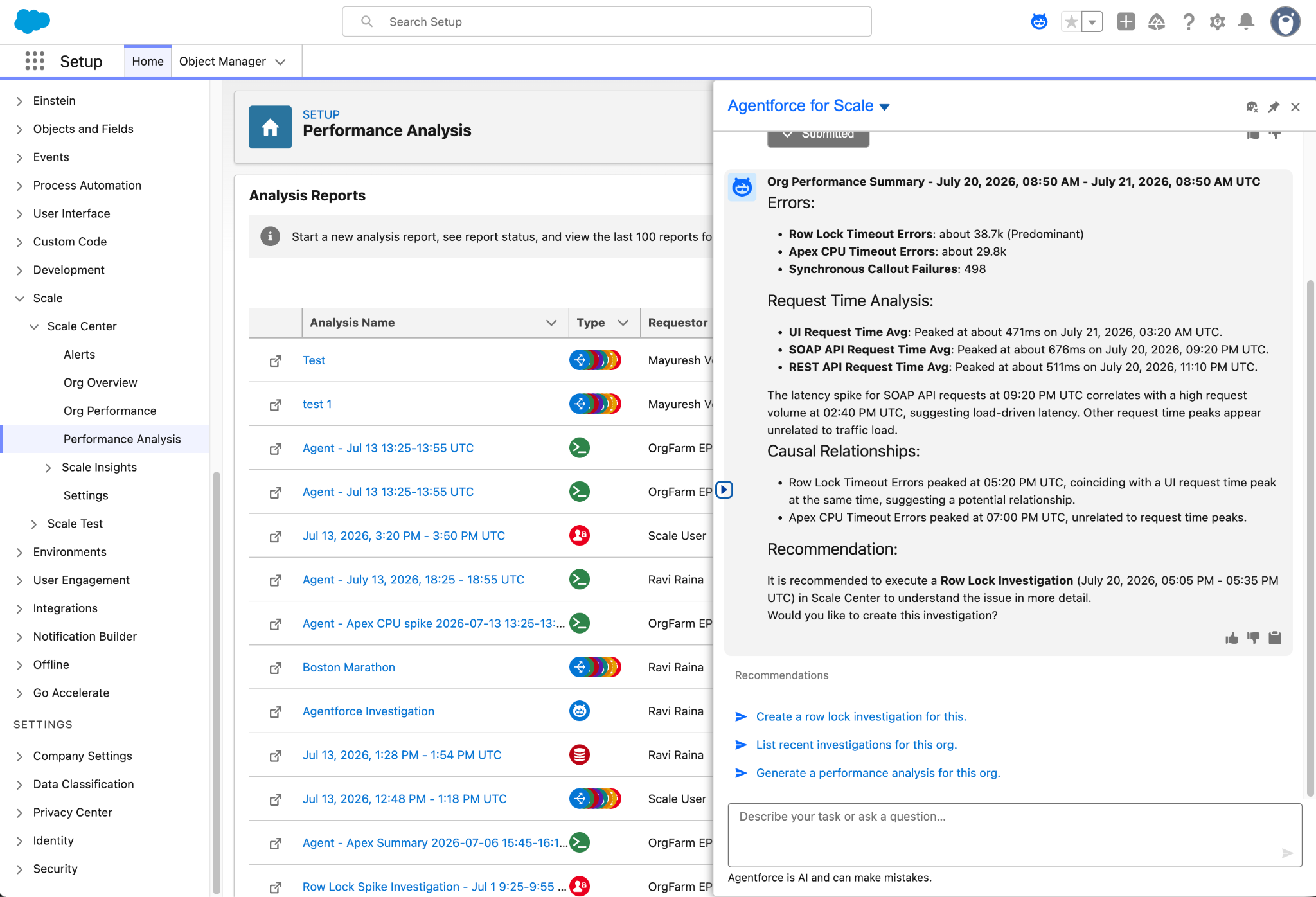Open the user profile avatar
This screenshot has height=897, width=1316.
(x=1285, y=22)
